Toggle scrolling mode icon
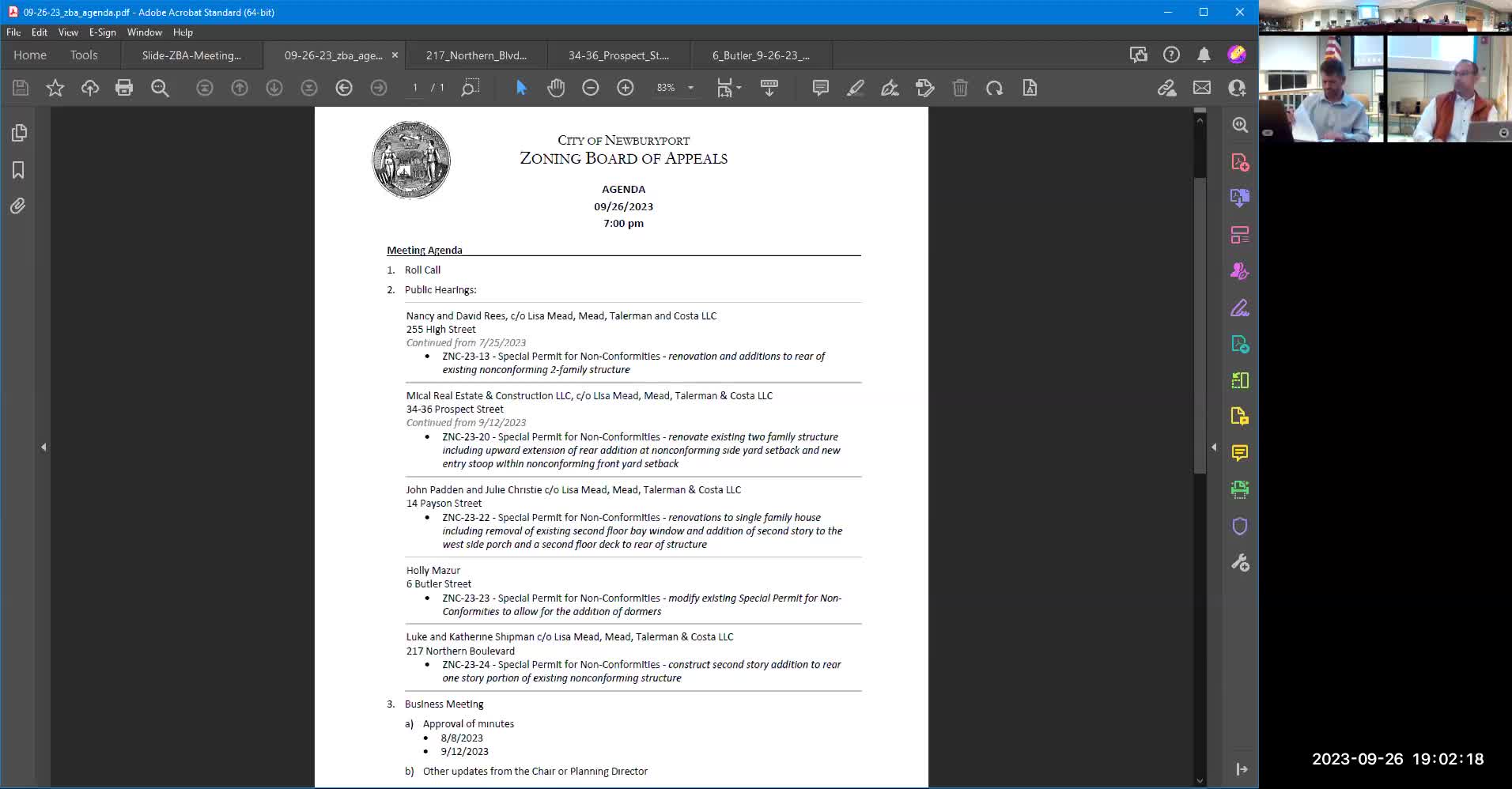The height and width of the screenshot is (789, 1512). click(769, 88)
